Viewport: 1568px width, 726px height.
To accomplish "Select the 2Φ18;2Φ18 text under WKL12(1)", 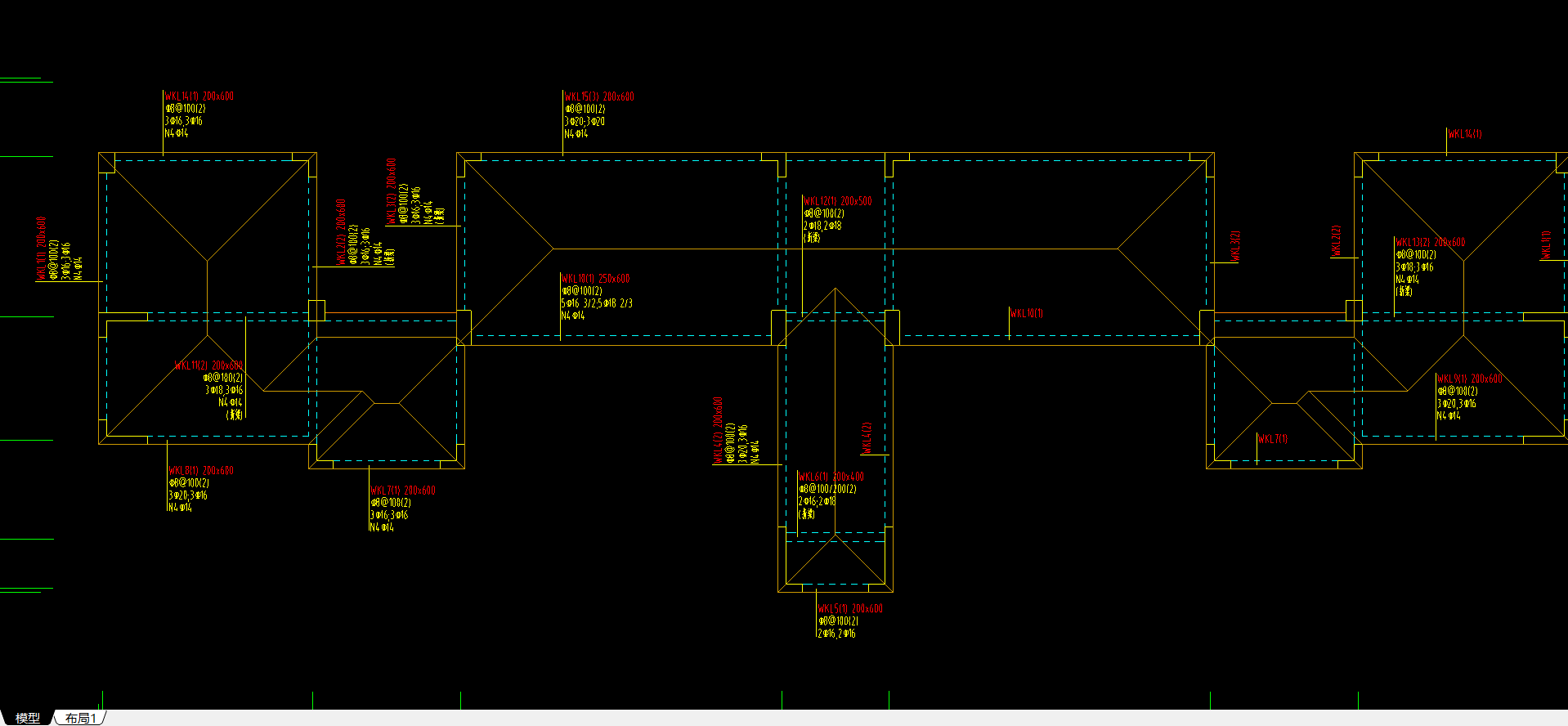I will click(x=822, y=226).
